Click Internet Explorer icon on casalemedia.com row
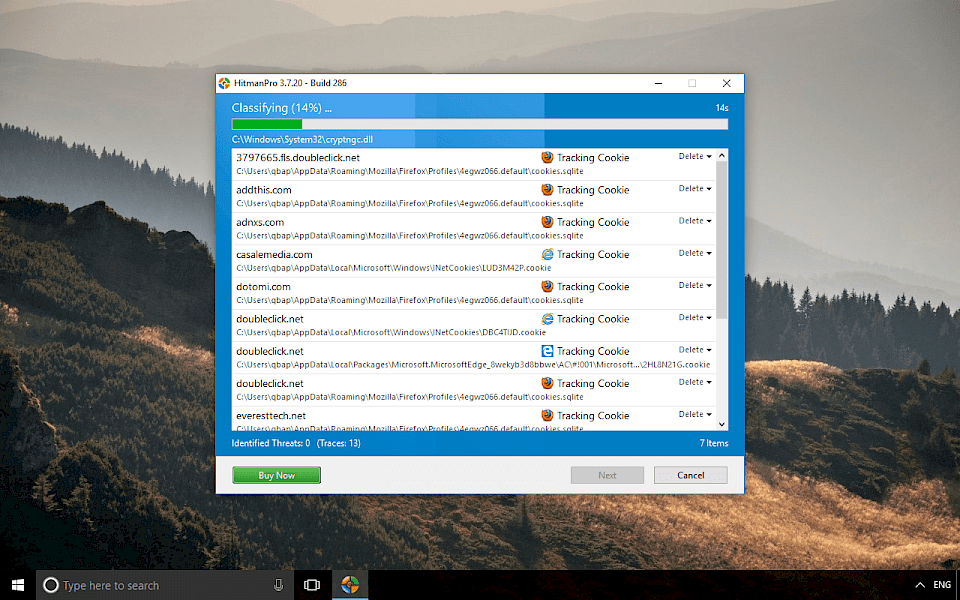Screen dimensions: 960x600 (x=547, y=254)
